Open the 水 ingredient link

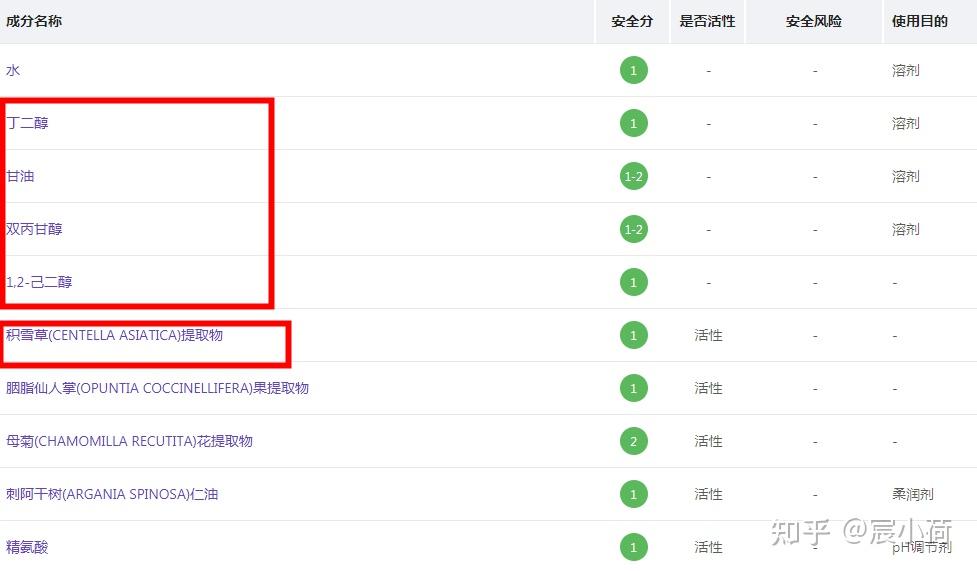[x=13, y=70]
